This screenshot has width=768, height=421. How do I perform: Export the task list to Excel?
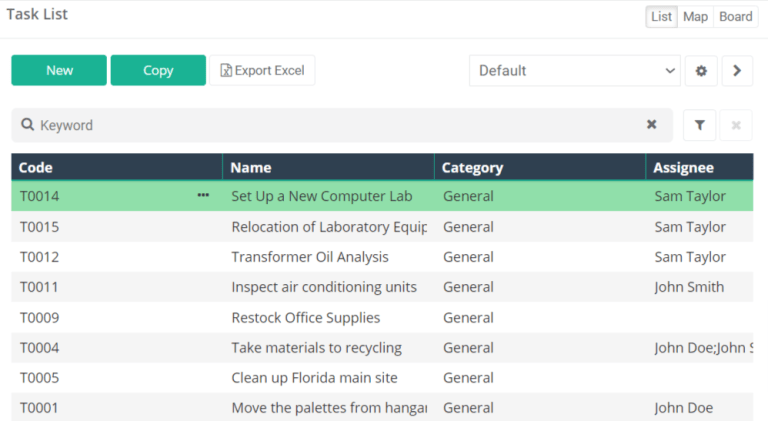point(262,71)
